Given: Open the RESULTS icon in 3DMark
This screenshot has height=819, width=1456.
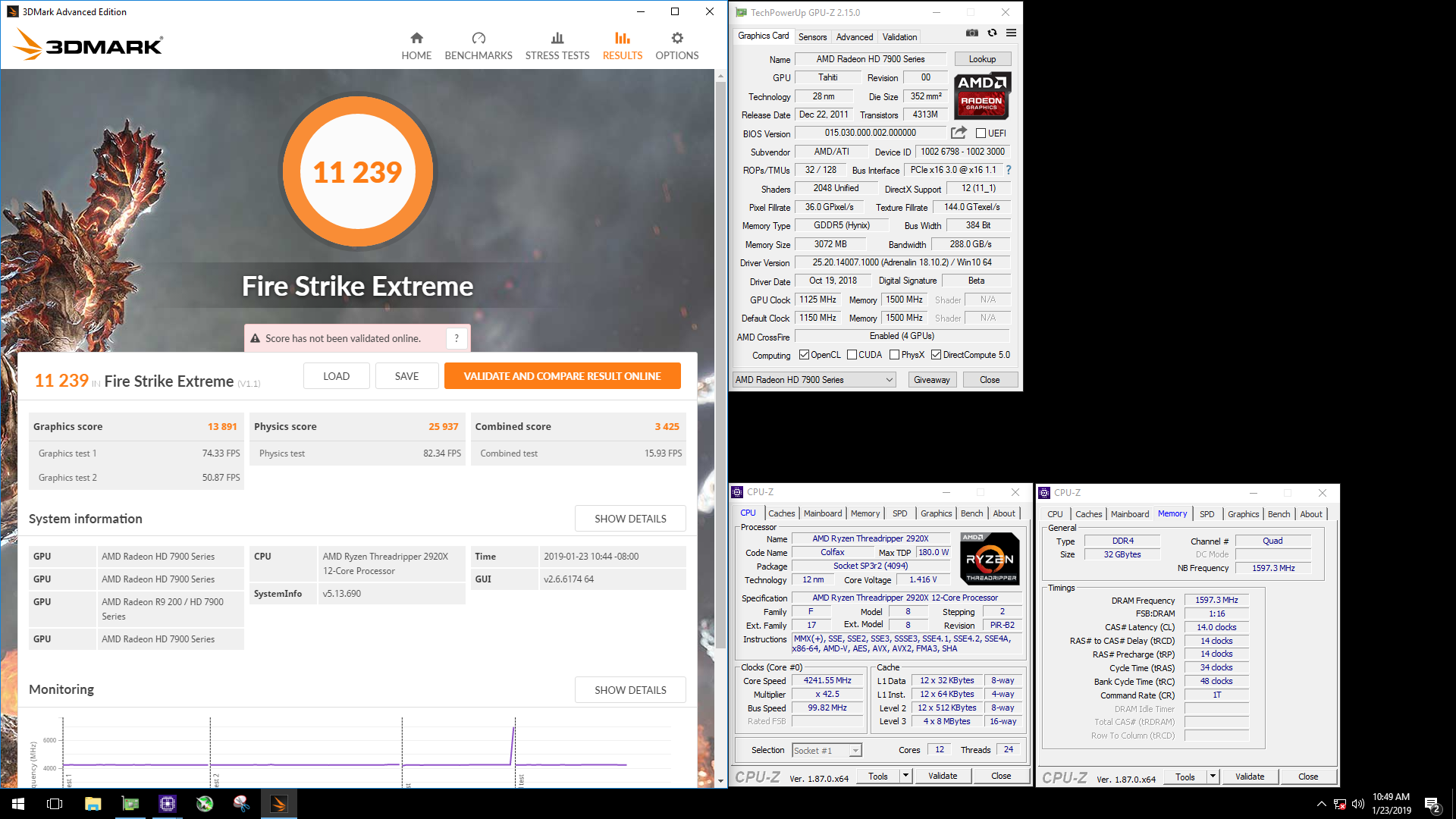Looking at the screenshot, I should click(x=623, y=38).
